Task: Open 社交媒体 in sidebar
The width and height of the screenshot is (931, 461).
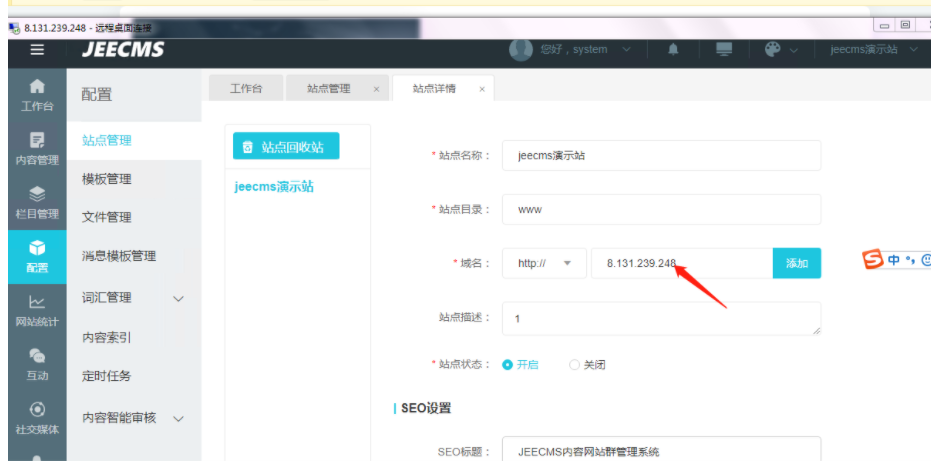Action: [37, 418]
